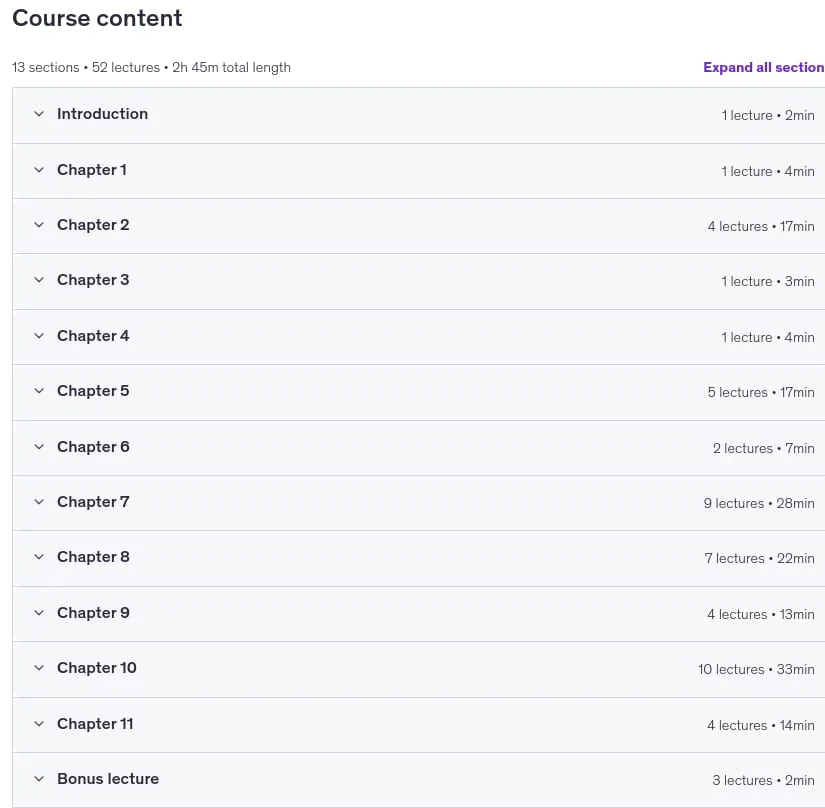This screenshot has width=825, height=808.
Task: Expand the Introduction section chevron
Action: (39, 114)
